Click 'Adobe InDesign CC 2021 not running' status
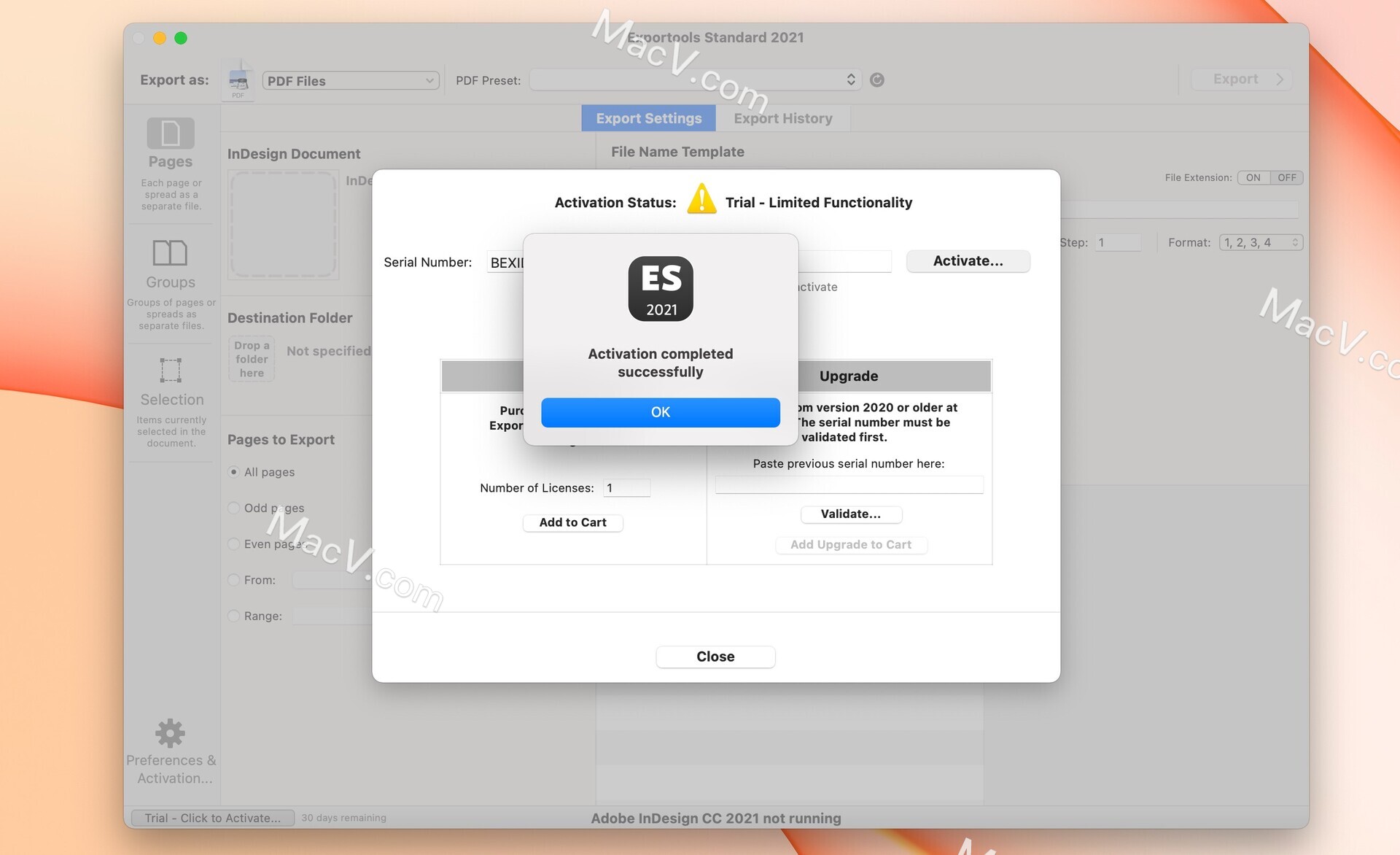This screenshot has height=855, width=1400. [x=715, y=819]
